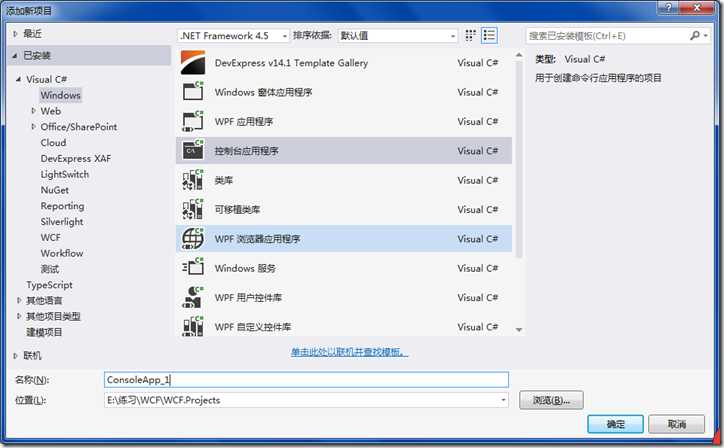Click the 类库 class library icon
The image size is (724, 448).
pos(193,180)
